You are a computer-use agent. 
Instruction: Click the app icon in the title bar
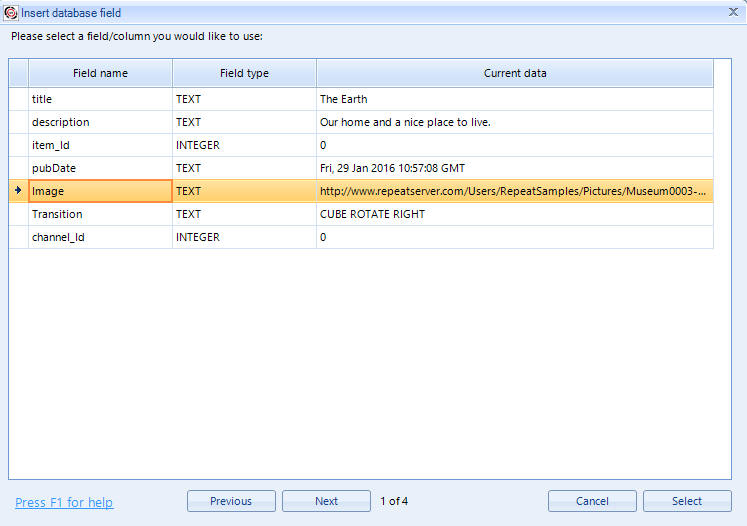10,13
